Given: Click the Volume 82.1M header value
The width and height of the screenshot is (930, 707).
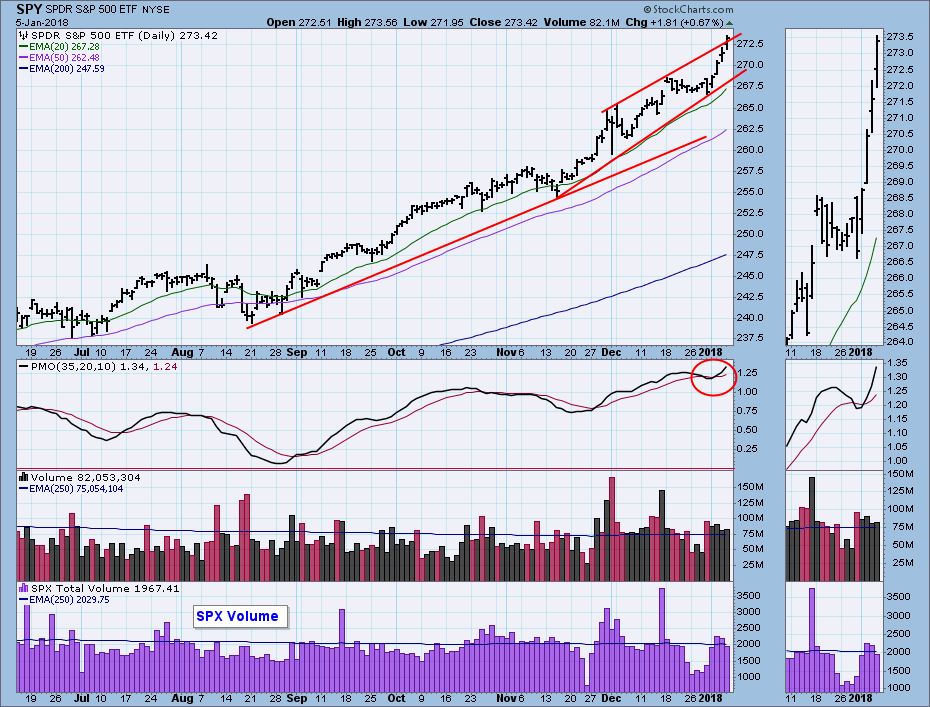Looking at the screenshot, I should (581, 23).
